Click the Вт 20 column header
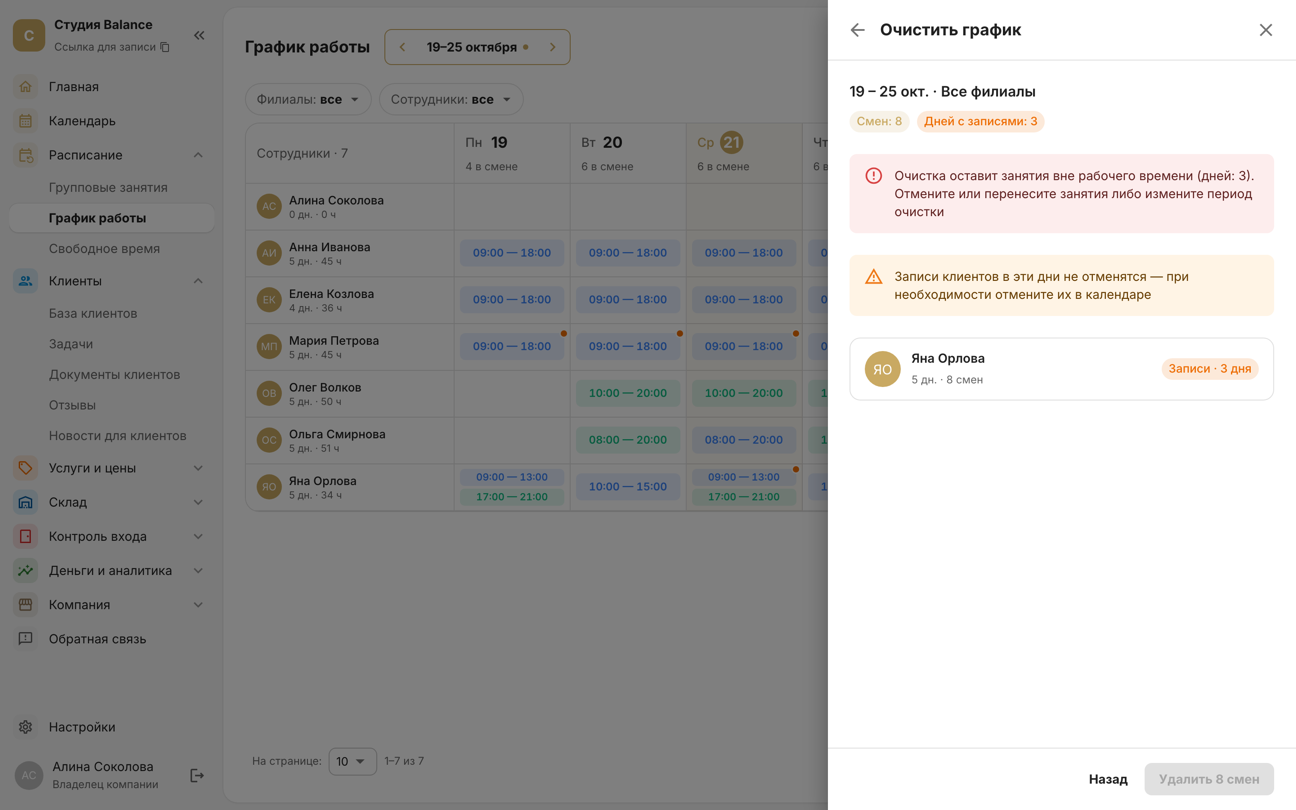The image size is (1296, 810). (x=628, y=153)
